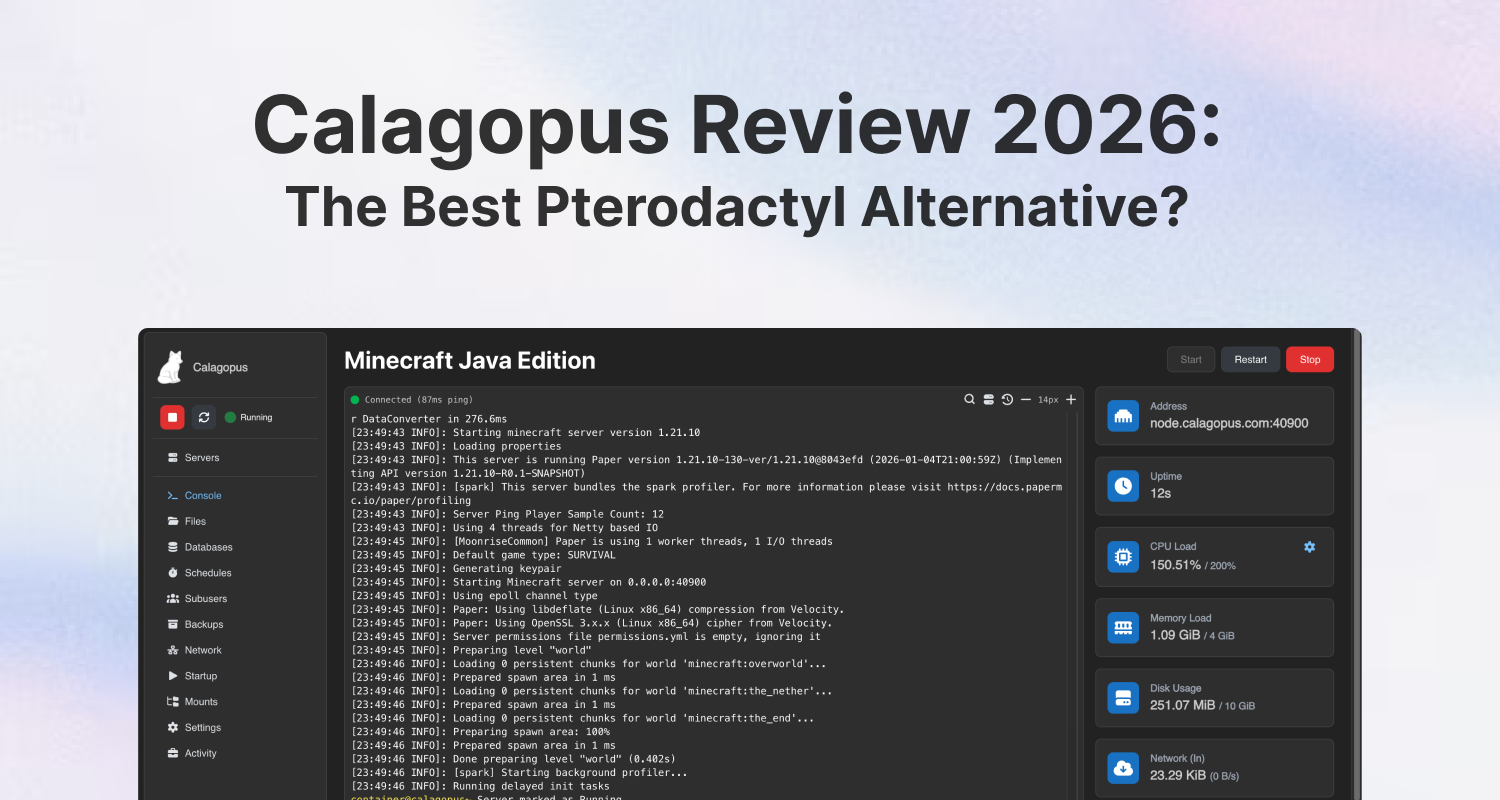Click the icon between search and history icons
The height and width of the screenshot is (800, 1500).
point(988,399)
